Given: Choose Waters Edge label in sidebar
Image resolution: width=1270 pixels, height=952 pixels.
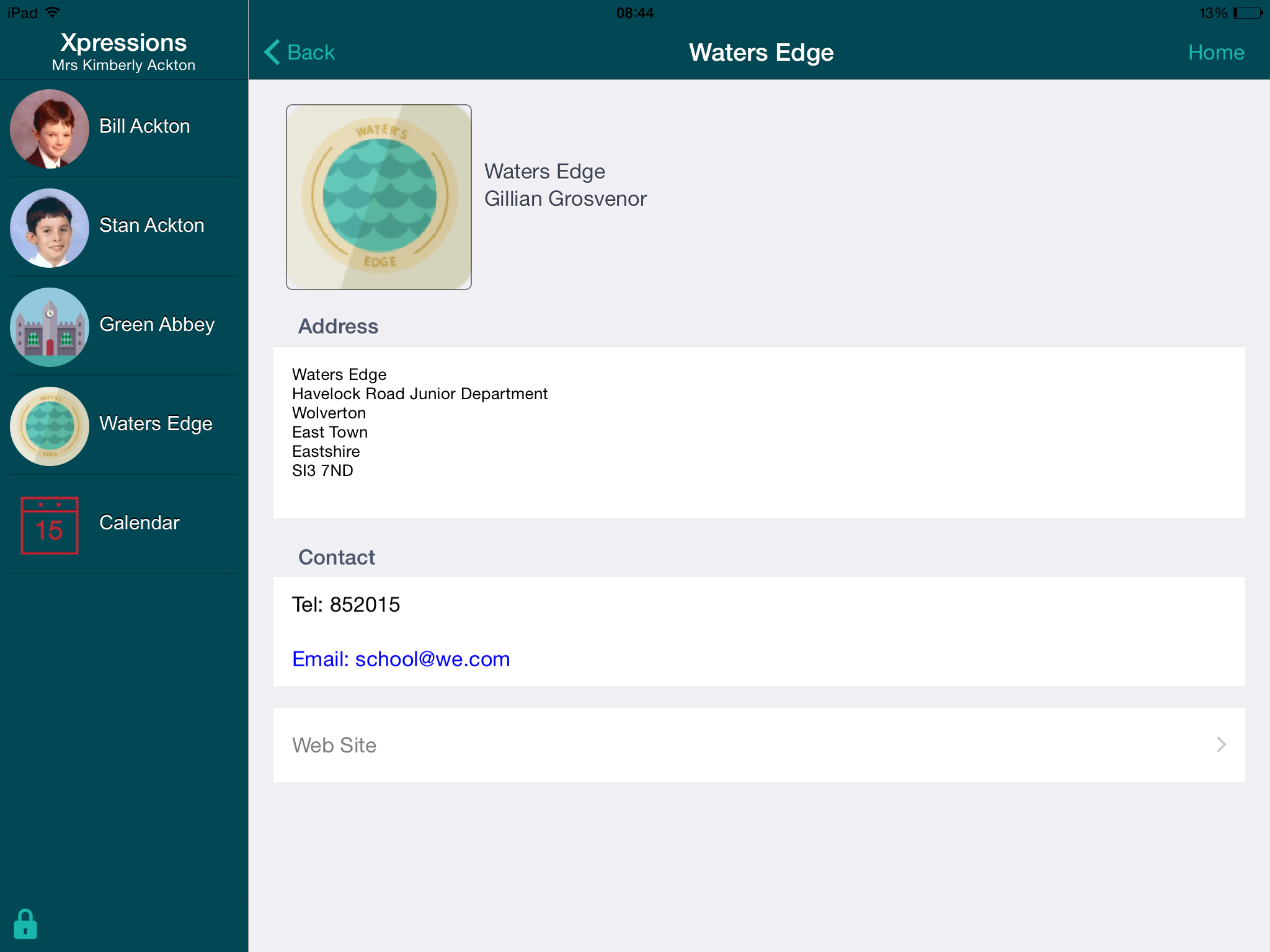Looking at the screenshot, I should click(x=156, y=423).
